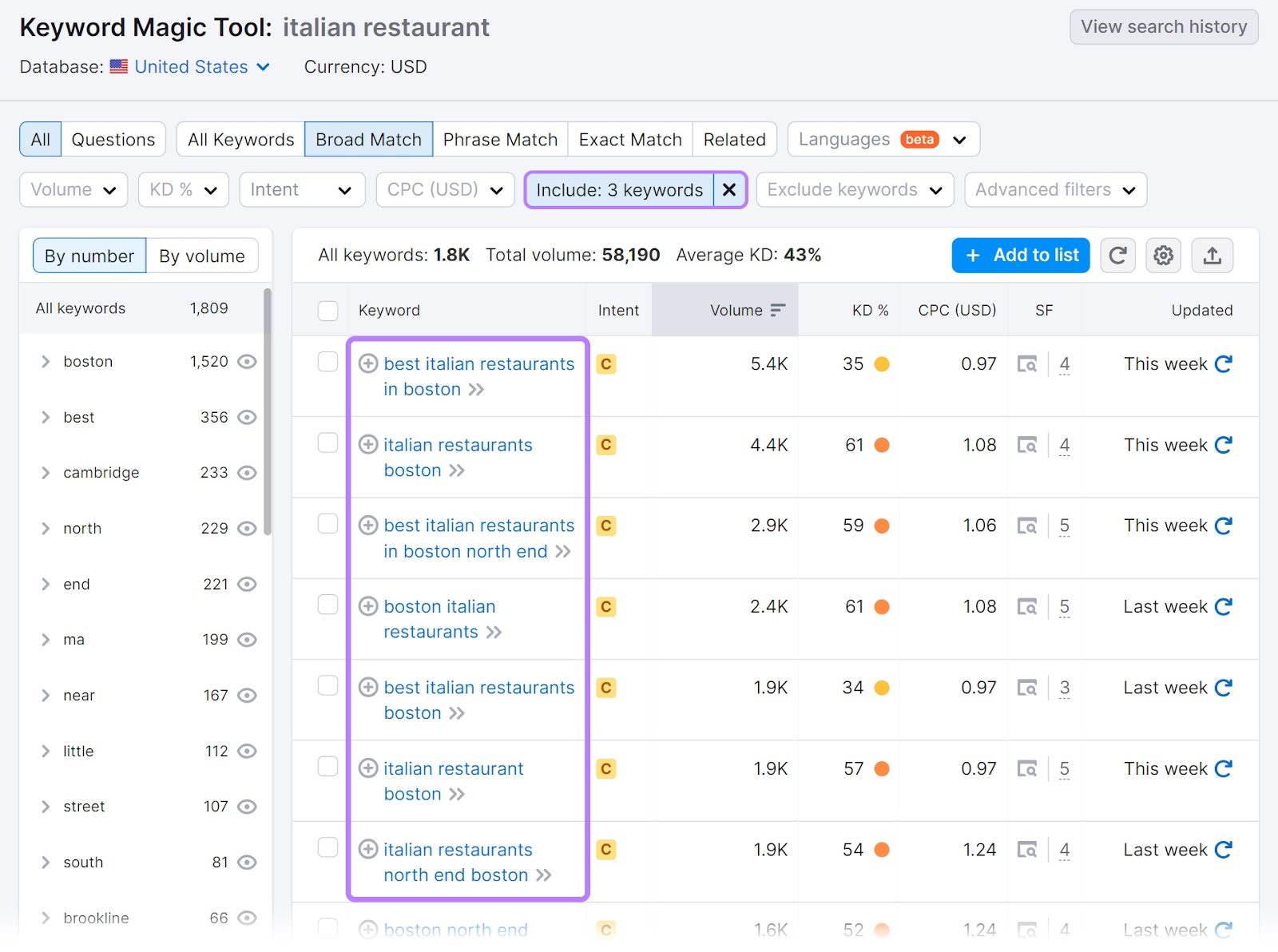Refresh the keyword results table

(1117, 256)
